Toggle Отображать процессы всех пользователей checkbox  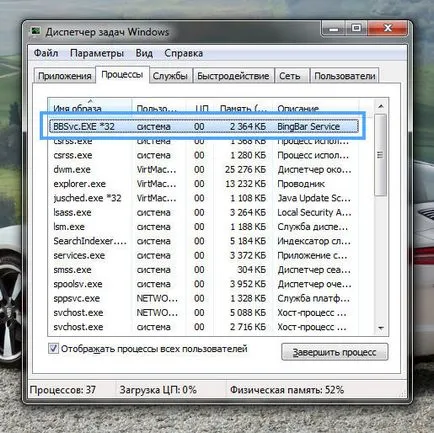pos(53,349)
